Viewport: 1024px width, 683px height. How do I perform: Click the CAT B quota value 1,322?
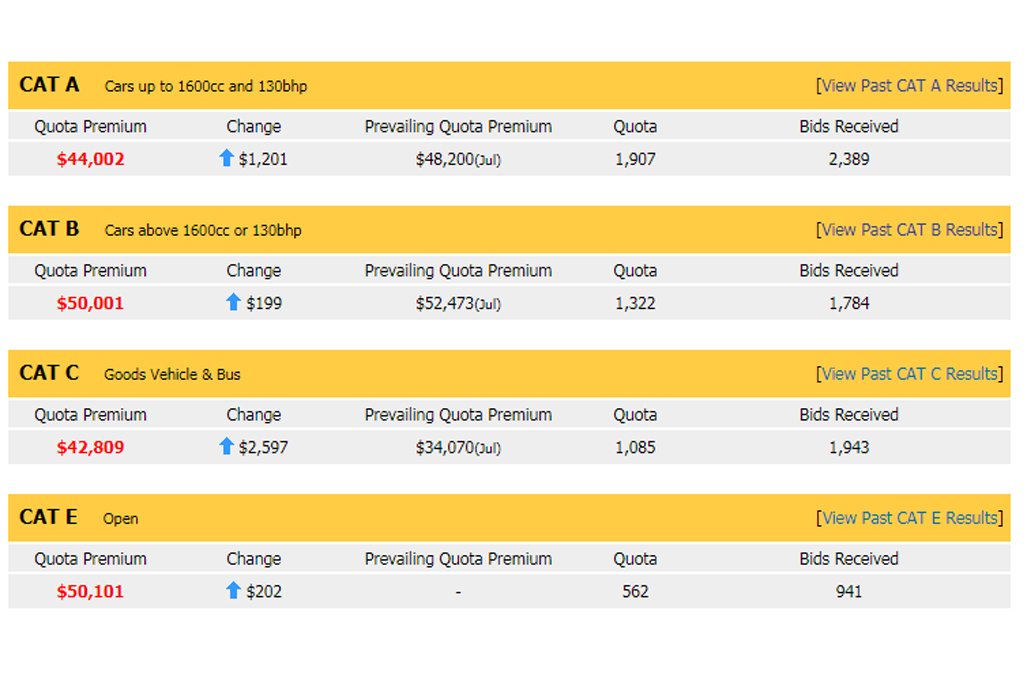pyautogui.click(x=635, y=304)
